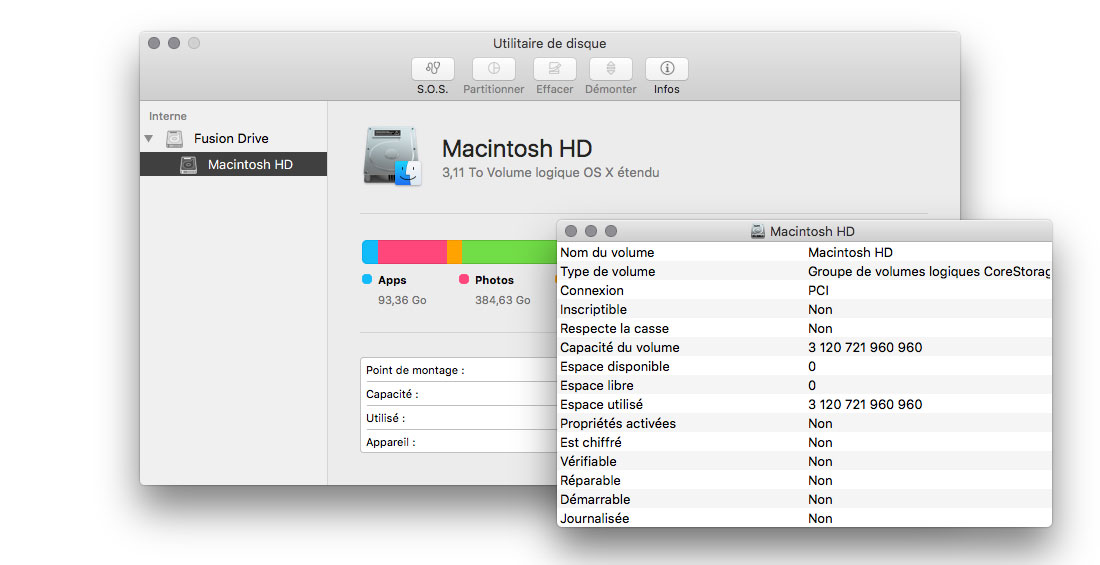Click the sidebar Macintosh HD volume icon
1100x565 pixels.
188,164
